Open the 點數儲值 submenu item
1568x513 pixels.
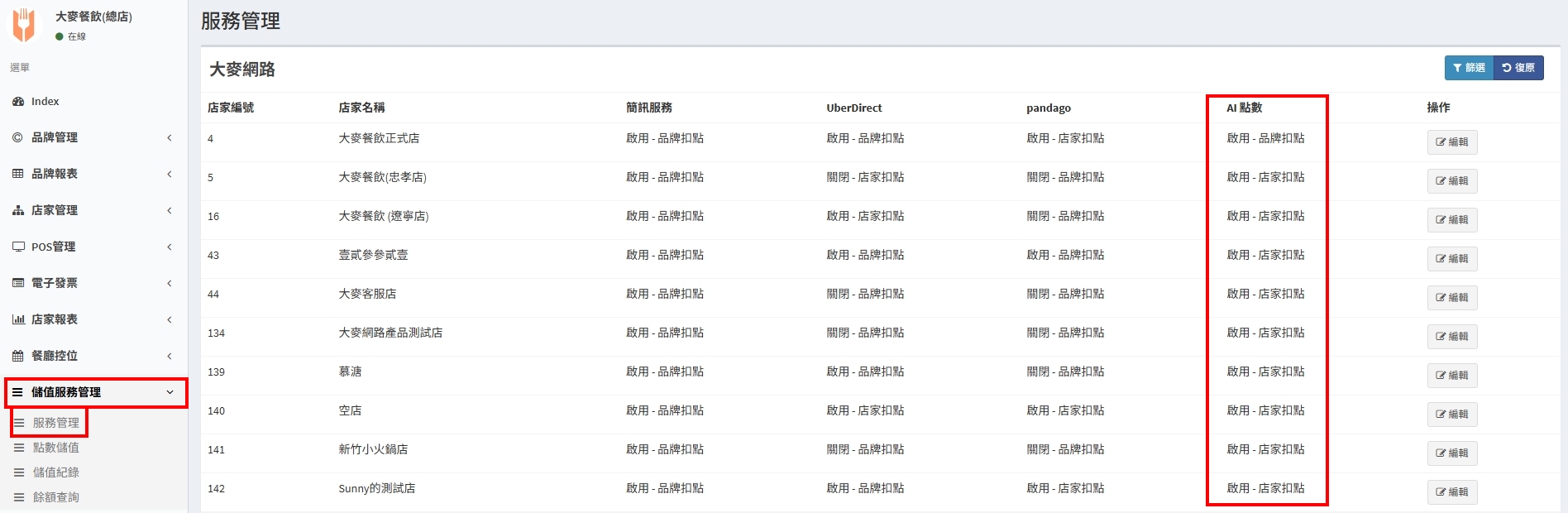point(56,448)
